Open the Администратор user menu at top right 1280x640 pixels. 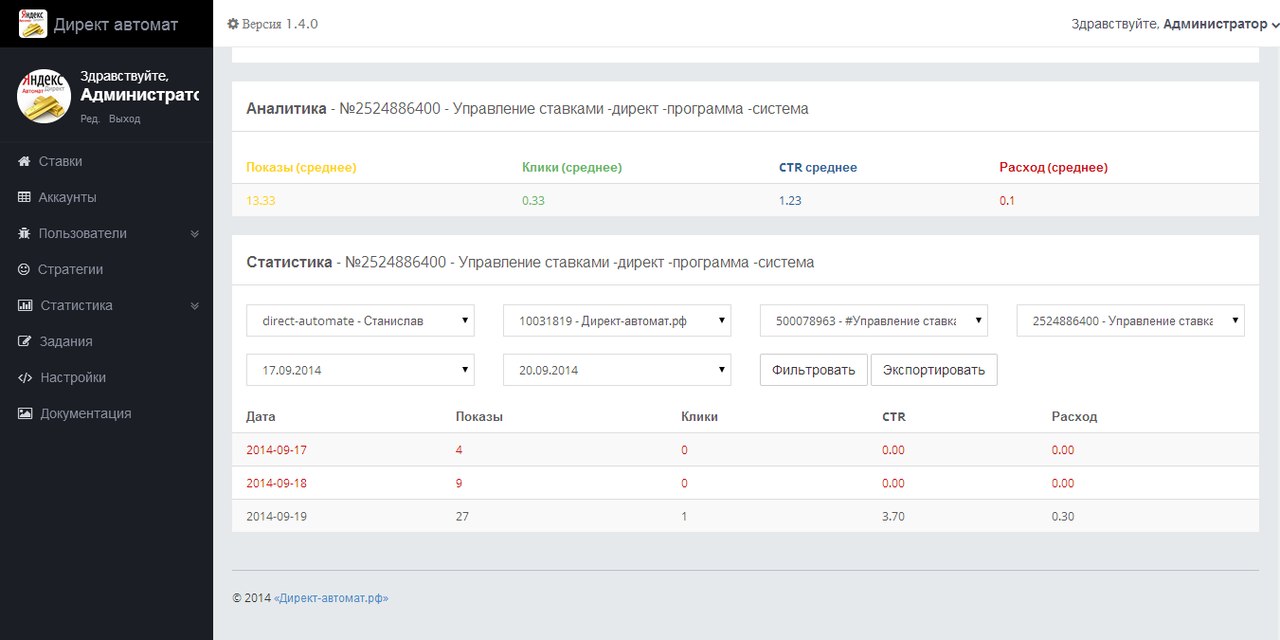(x=1174, y=24)
